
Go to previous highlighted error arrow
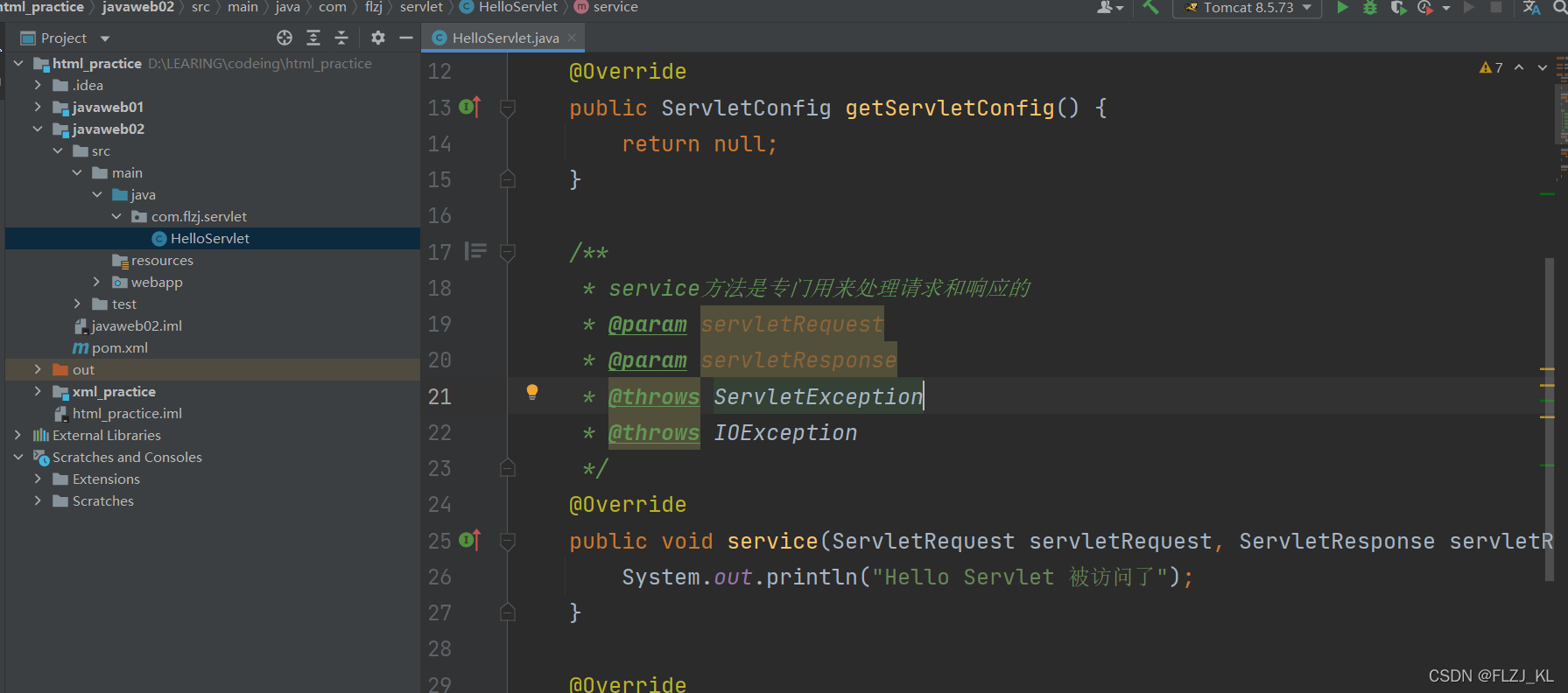coord(1519,67)
